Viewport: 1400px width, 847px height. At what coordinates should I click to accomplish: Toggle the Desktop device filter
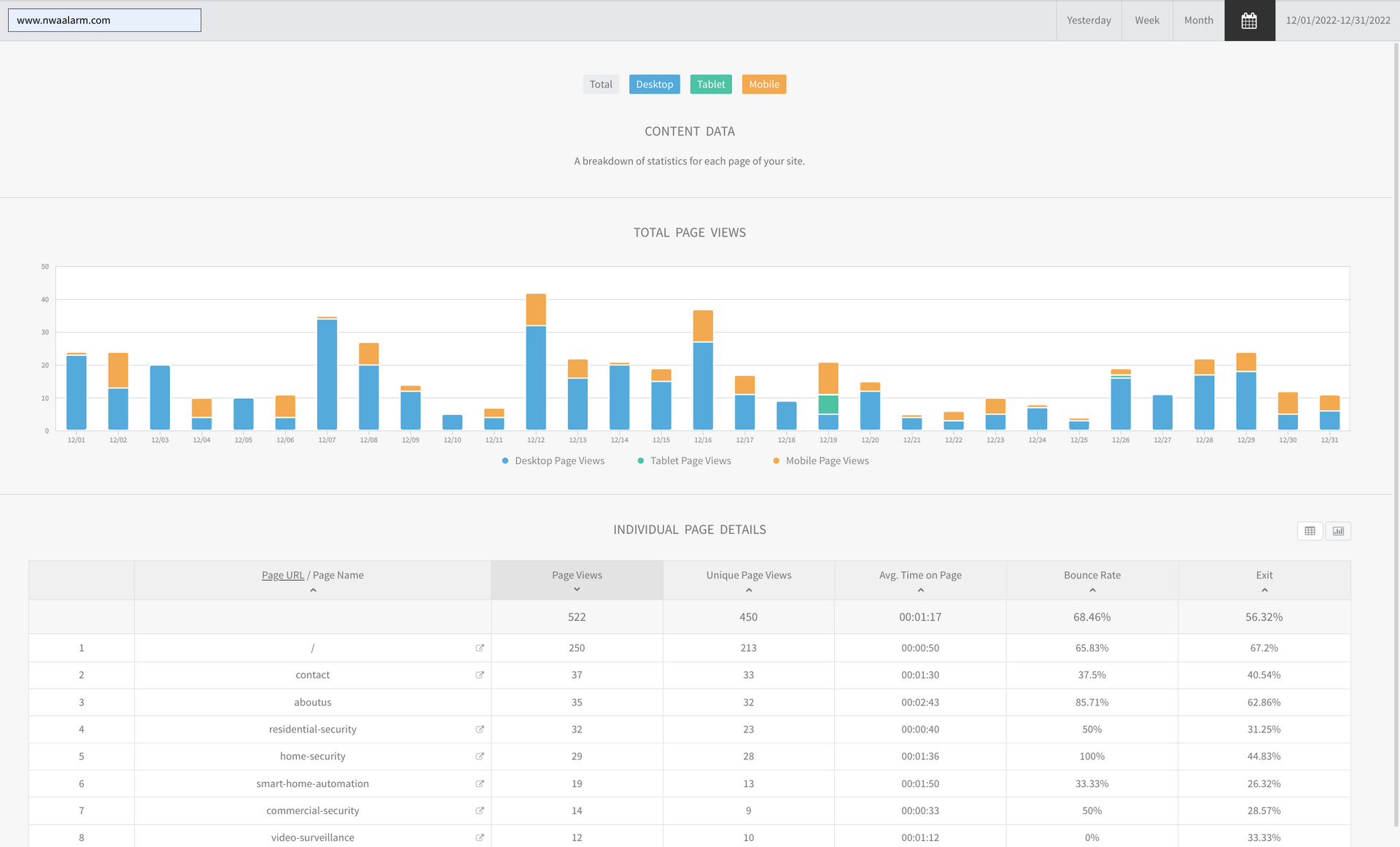coord(654,85)
